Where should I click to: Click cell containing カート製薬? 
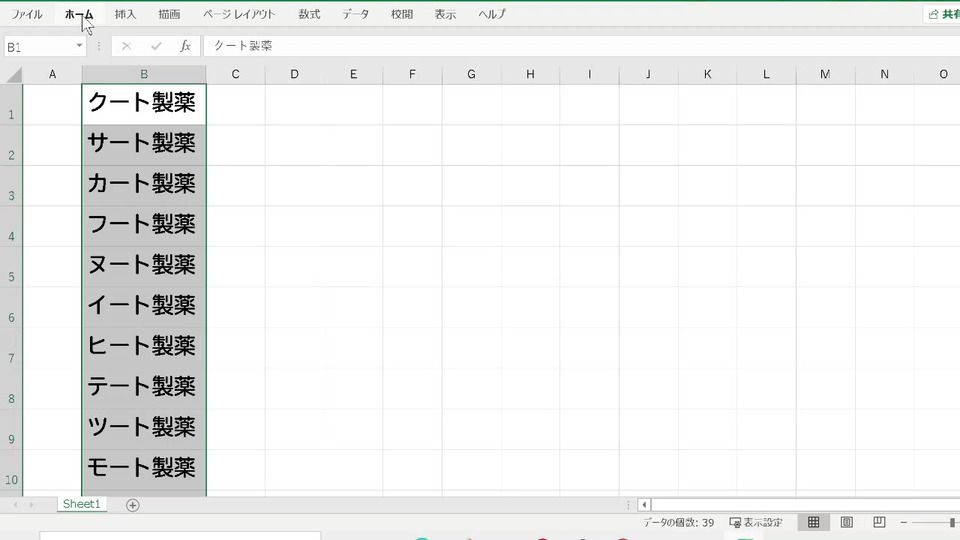[x=144, y=186]
